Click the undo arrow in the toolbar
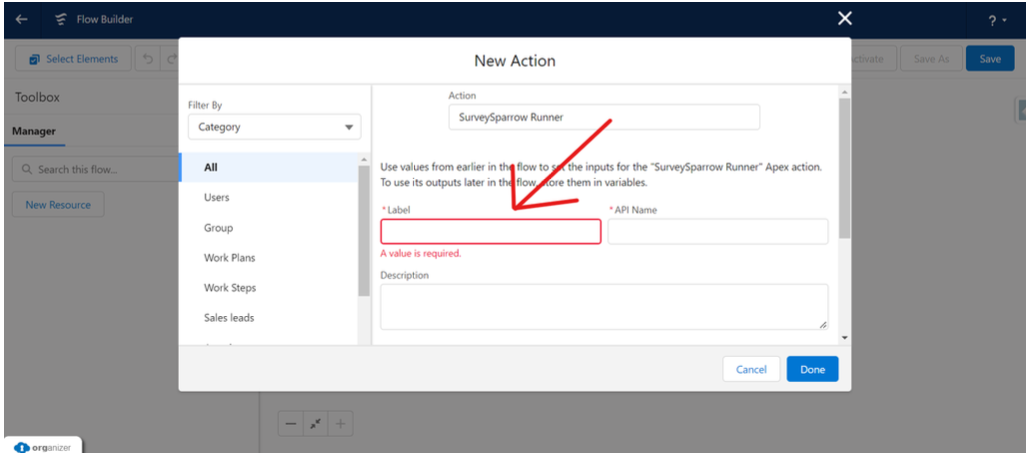1026x456 pixels. coord(149,59)
